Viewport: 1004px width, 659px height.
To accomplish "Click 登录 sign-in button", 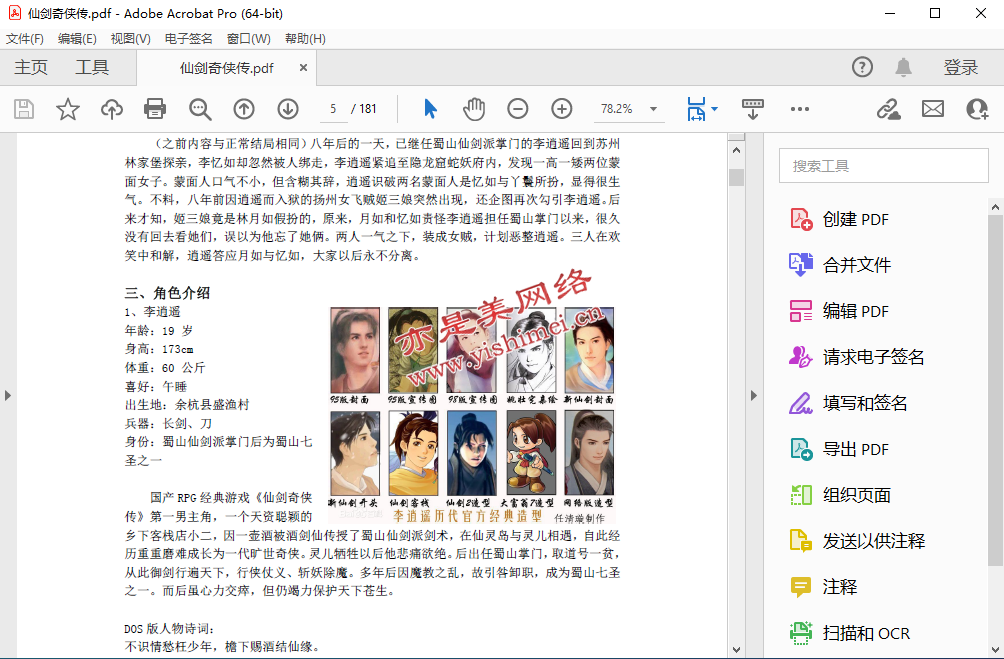I will [x=960, y=67].
